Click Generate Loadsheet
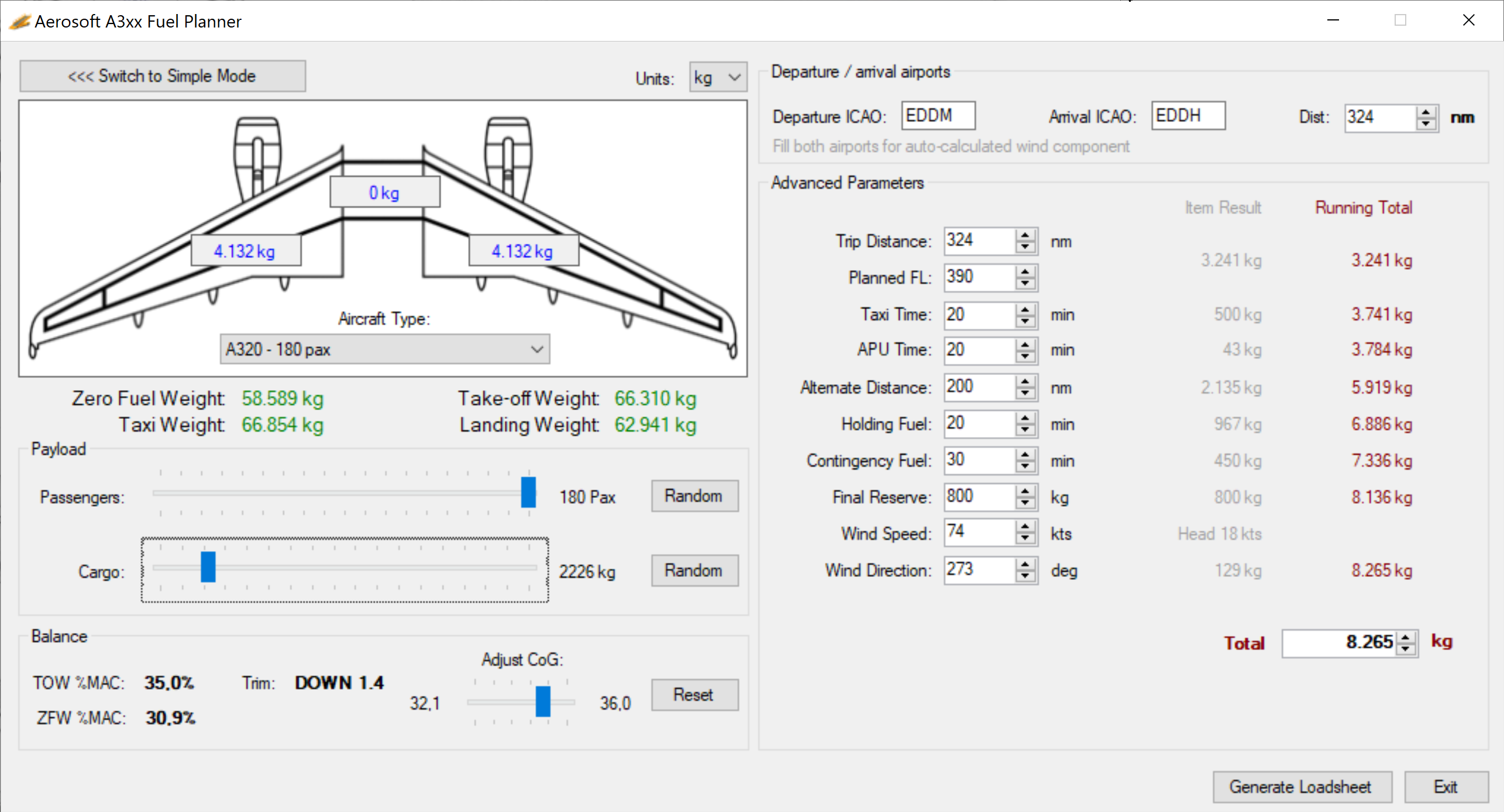 [1303, 787]
